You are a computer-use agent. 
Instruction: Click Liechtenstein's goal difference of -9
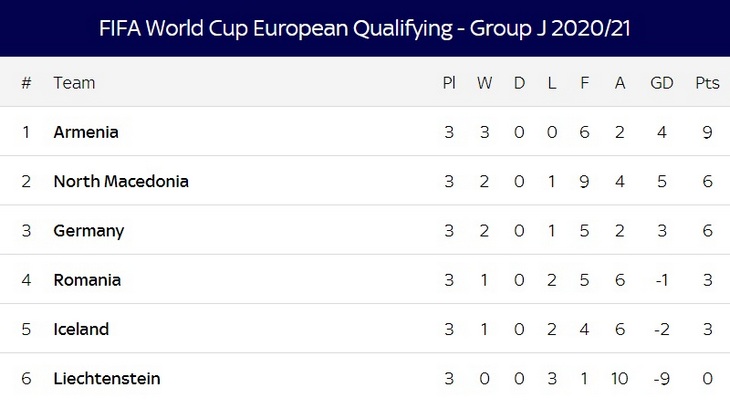click(661, 378)
